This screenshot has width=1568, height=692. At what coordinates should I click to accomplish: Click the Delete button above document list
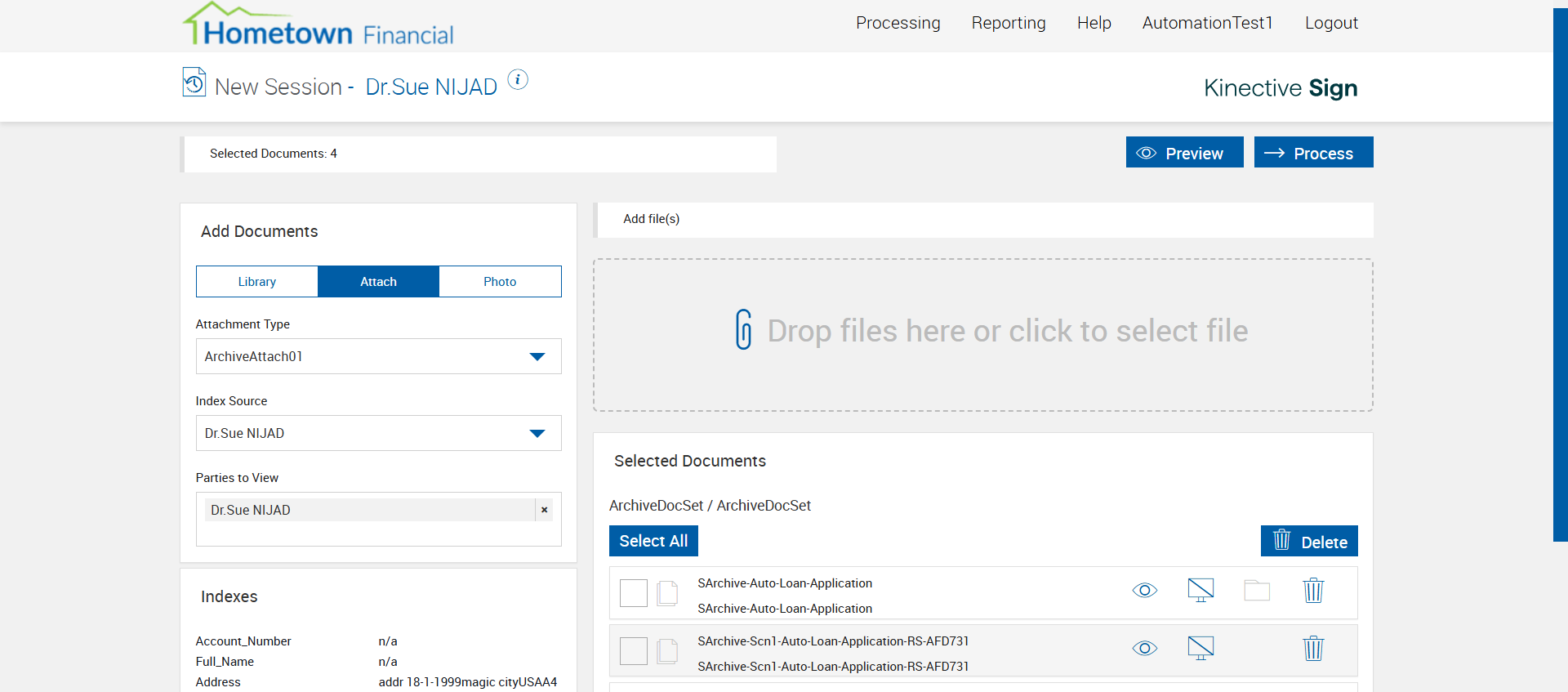[x=1309, y=541]
